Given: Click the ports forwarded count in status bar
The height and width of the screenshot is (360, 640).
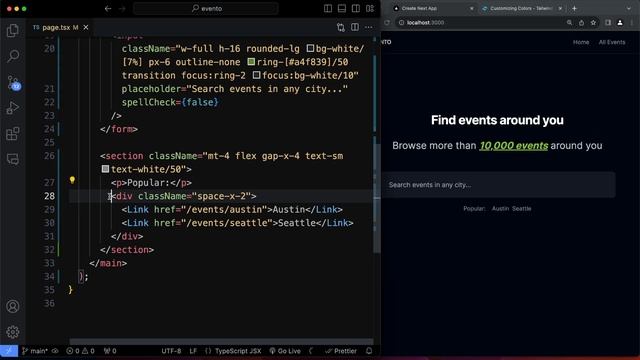Looking at the screenshot, I should coord(110,351).
